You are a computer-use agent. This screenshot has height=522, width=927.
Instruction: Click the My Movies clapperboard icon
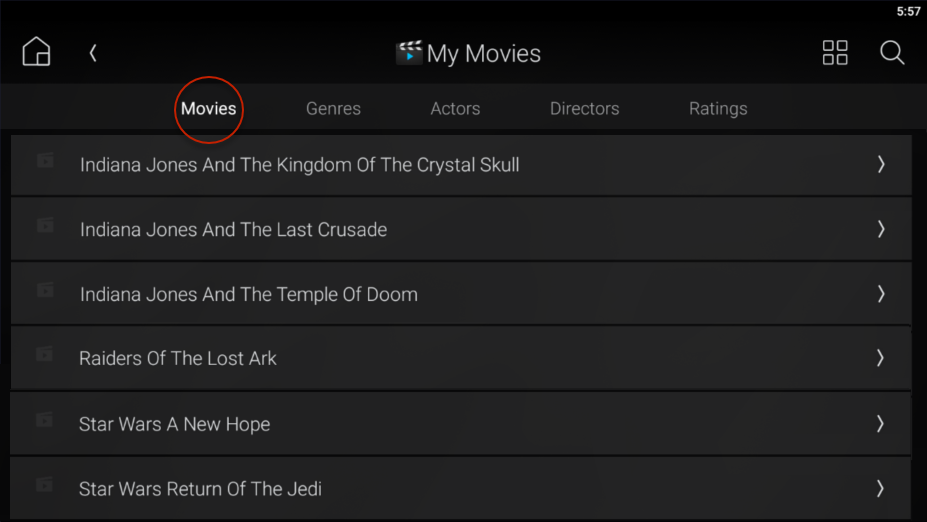[x=409, y=53]
